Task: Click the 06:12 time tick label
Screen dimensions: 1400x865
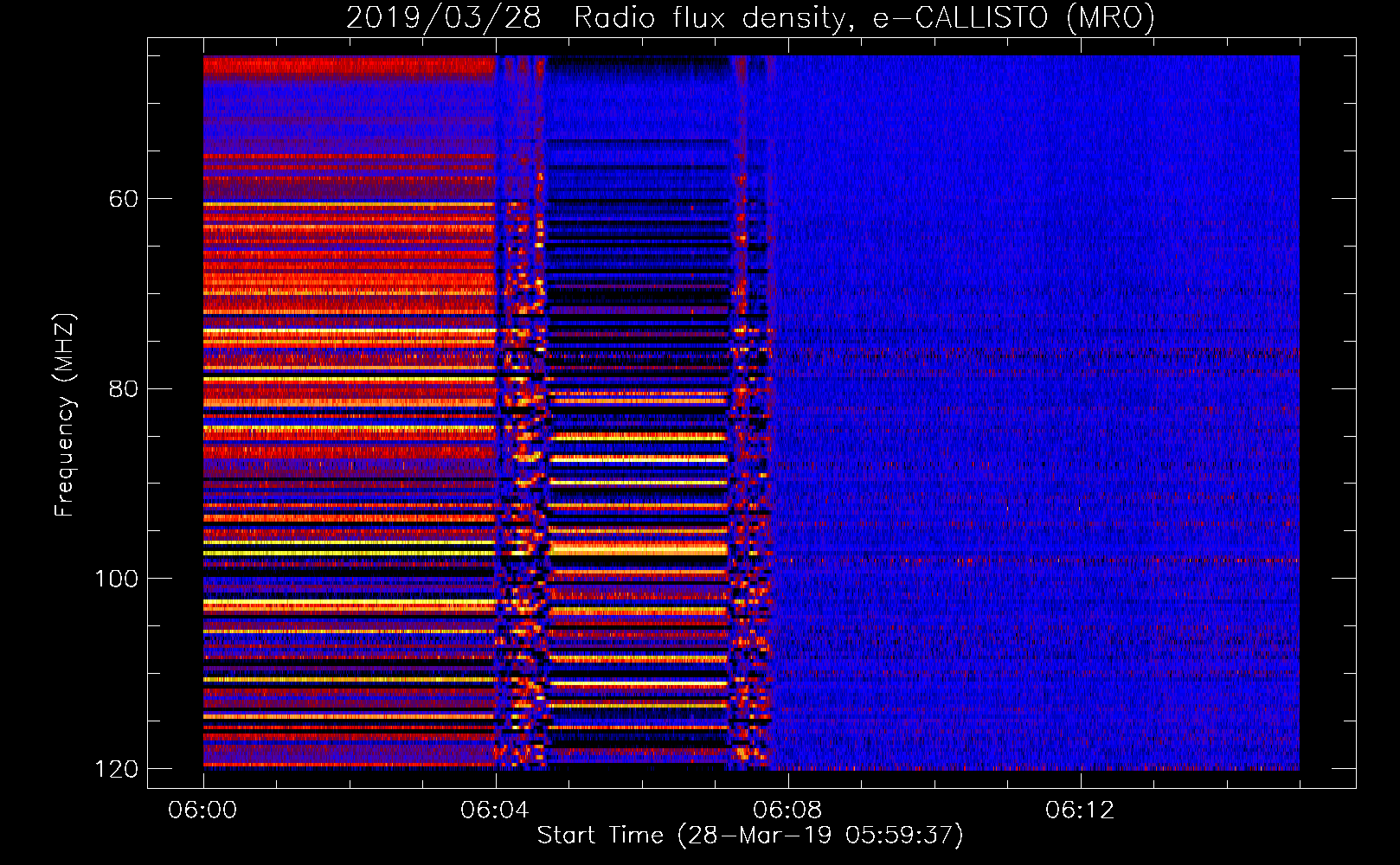Action: pos(1080,810)
